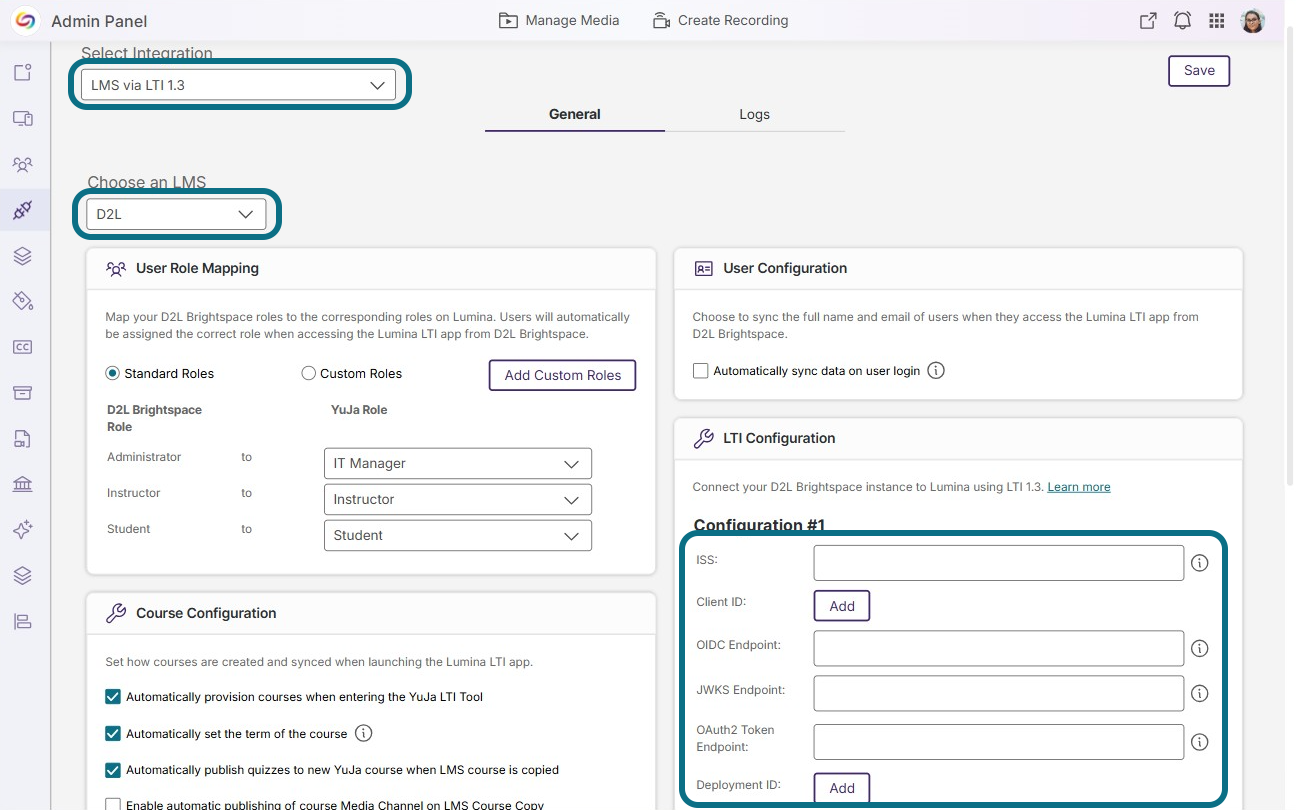Check Enable automatic publishing of Media Channel
Viewport: 1296px width, 810px height.
113,804
